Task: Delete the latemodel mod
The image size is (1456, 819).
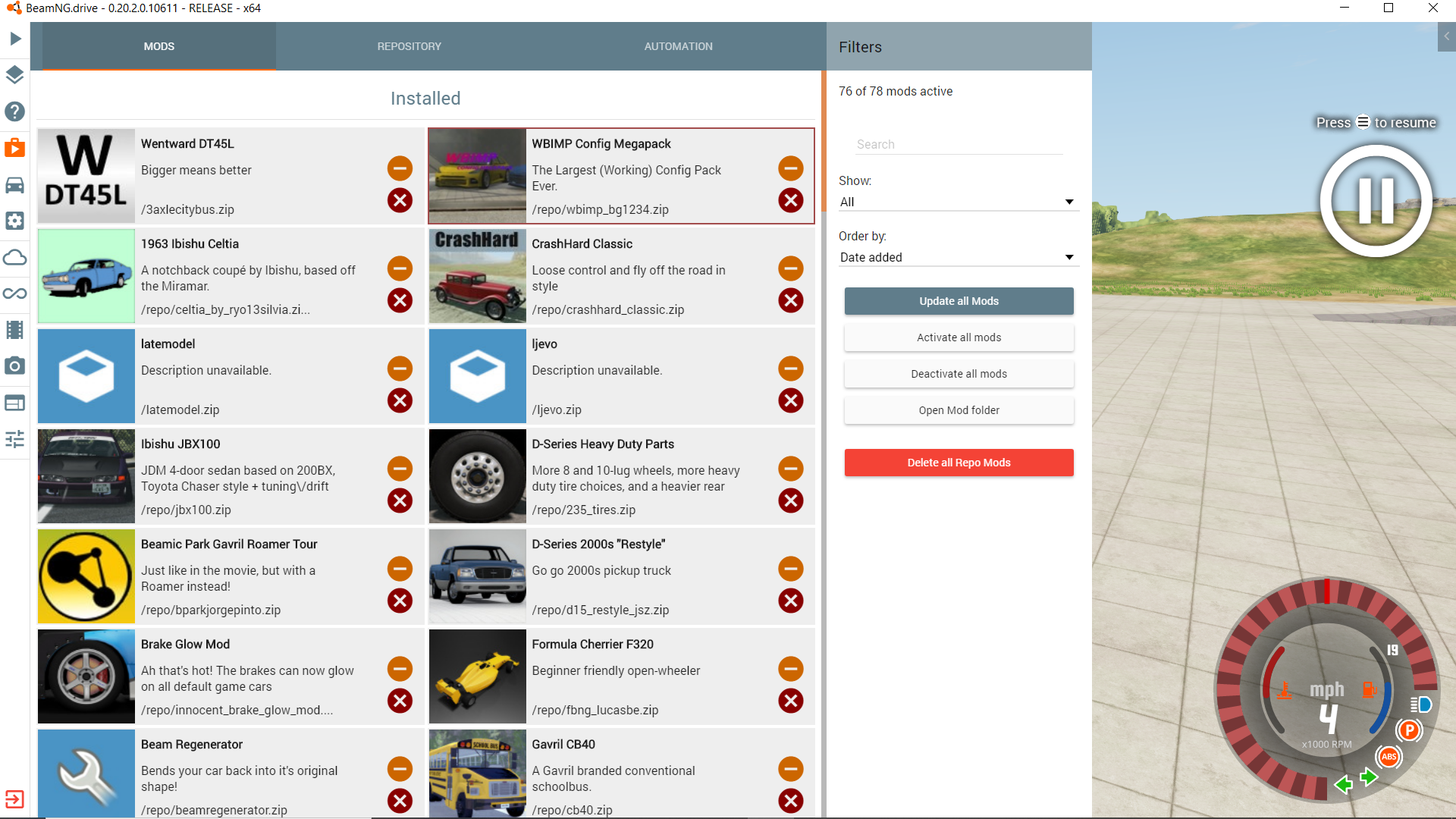Action: coord(400,400)
